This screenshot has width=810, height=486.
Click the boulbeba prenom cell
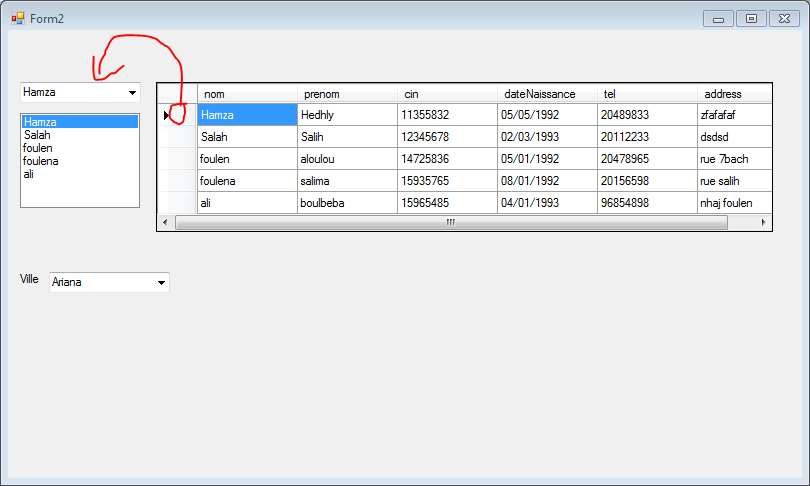[348, 203]
